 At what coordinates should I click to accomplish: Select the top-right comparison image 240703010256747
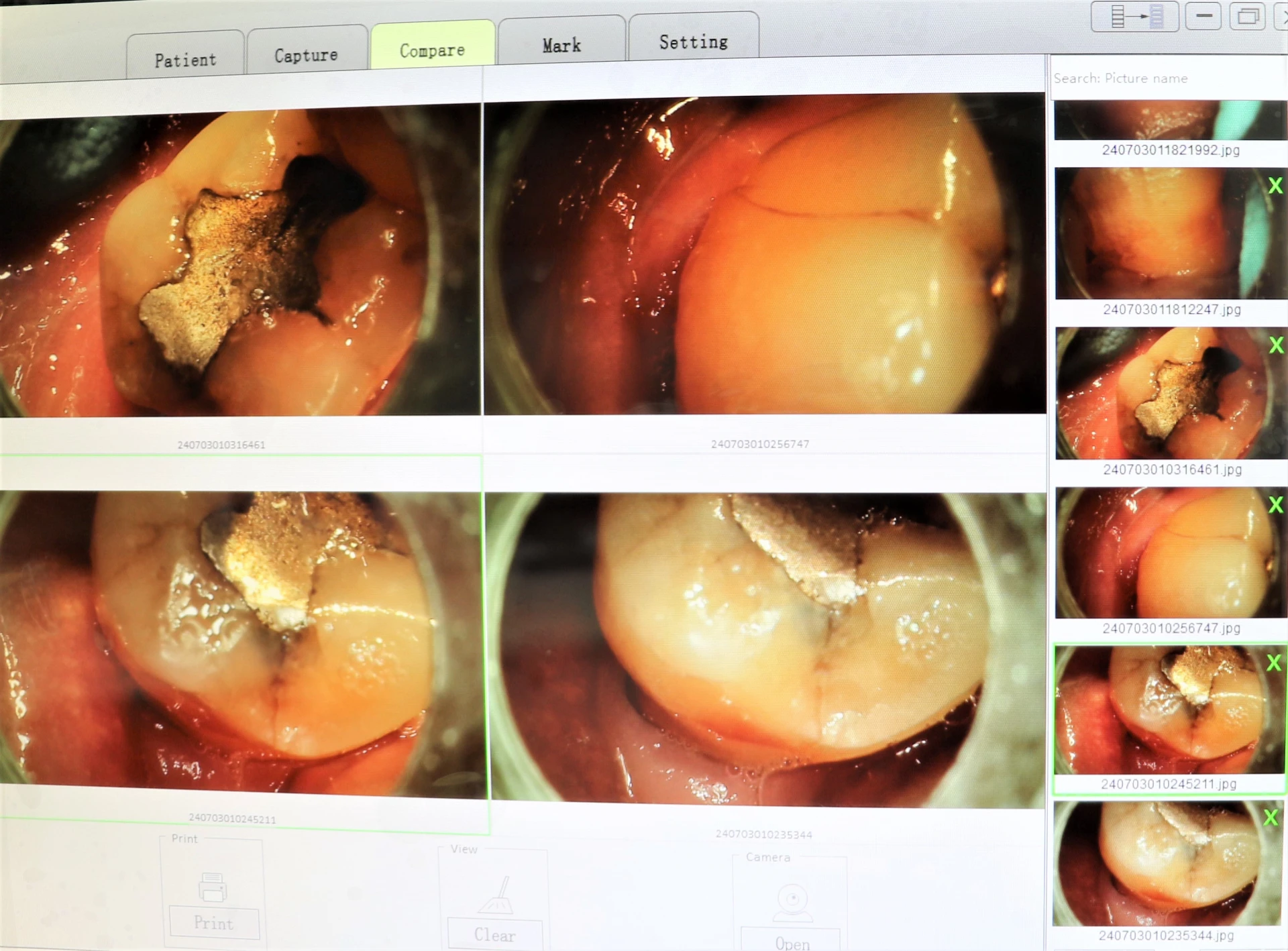764,255
